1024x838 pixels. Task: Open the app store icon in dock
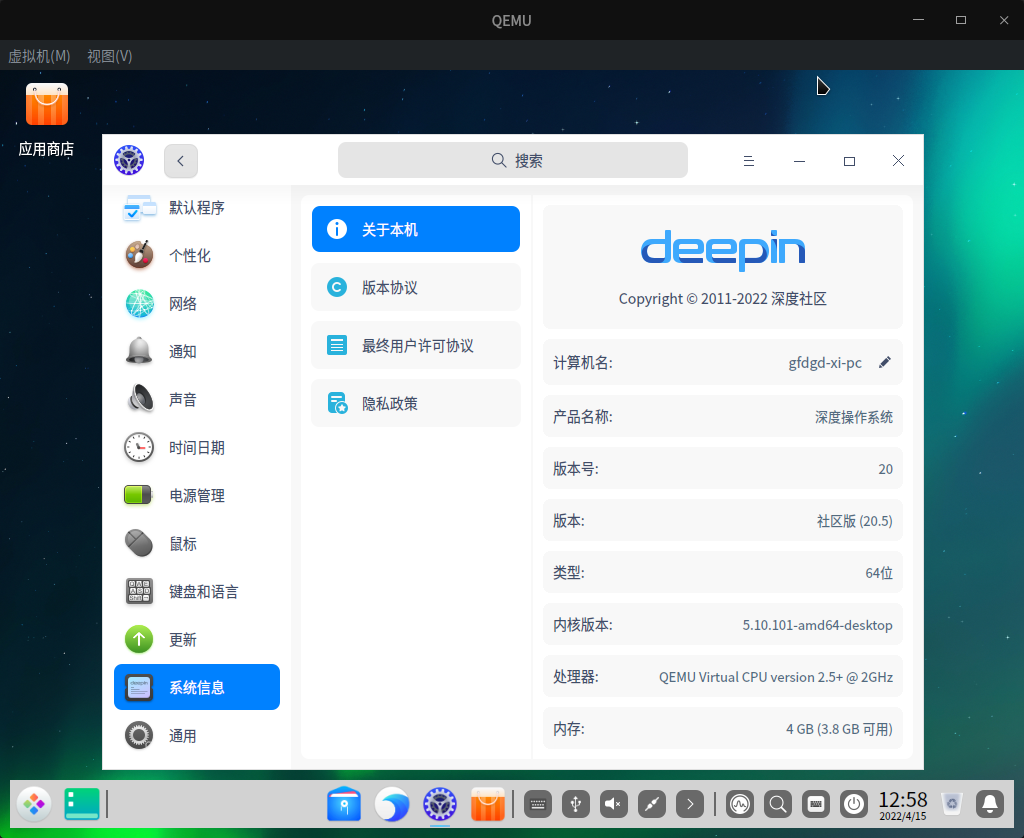(x=488, y=804)
